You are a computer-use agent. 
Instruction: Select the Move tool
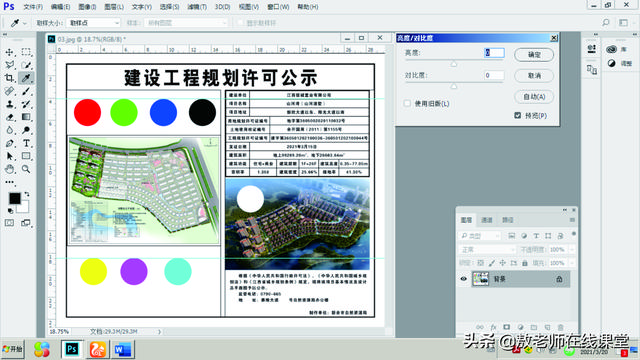(x=9, y=52)
